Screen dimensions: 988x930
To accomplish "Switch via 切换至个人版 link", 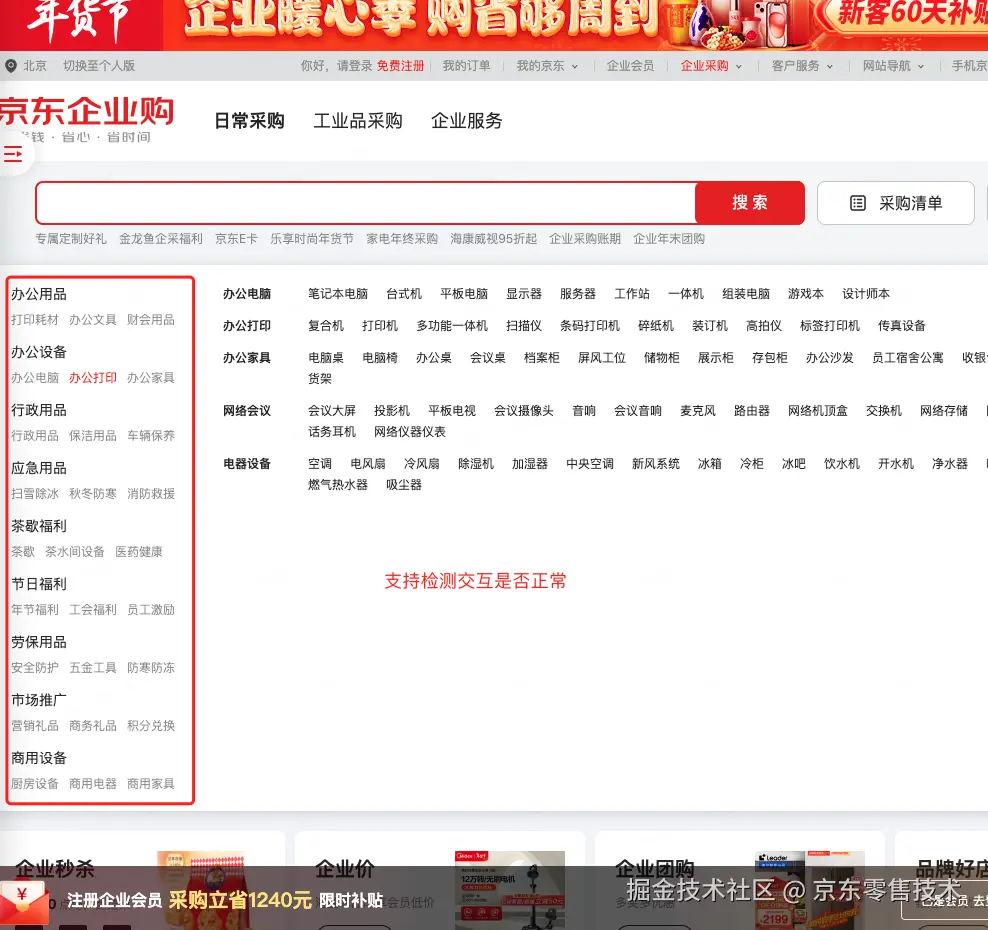I will pos(99,66).
